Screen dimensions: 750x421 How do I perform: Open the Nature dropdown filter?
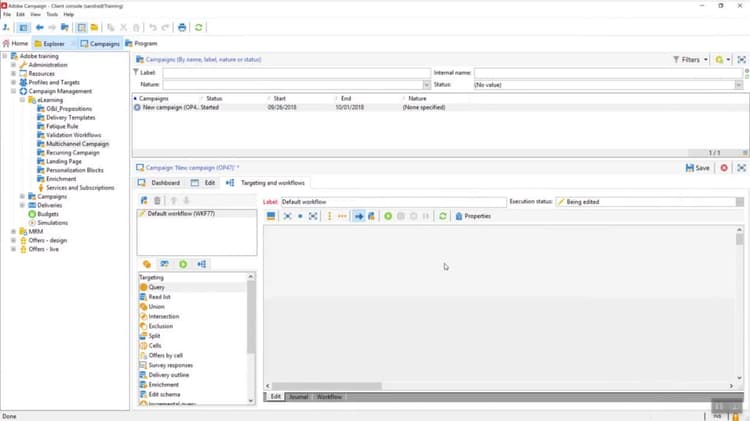click(x=426, y=85)
